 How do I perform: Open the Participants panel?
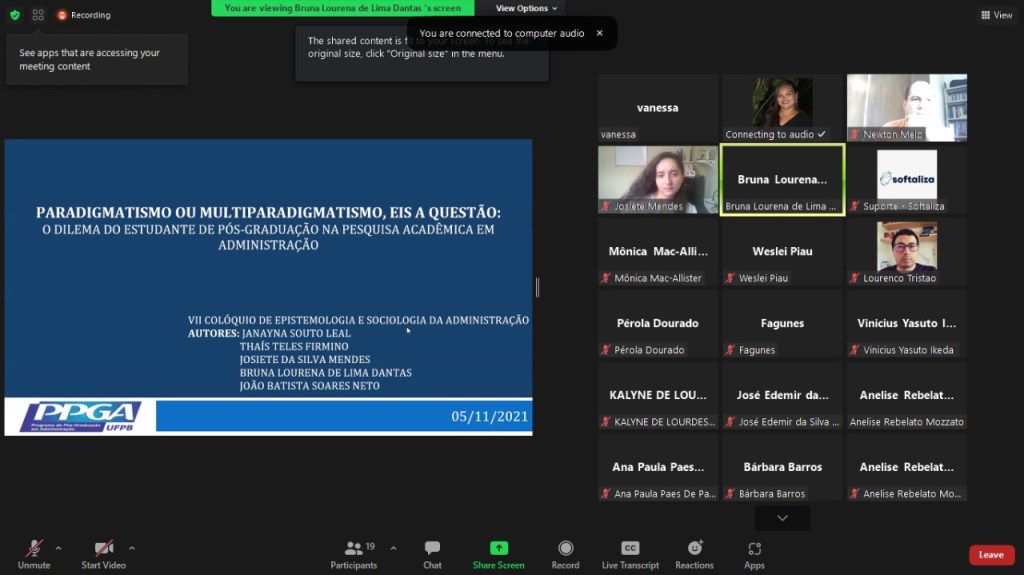click(x=354, y=548)
